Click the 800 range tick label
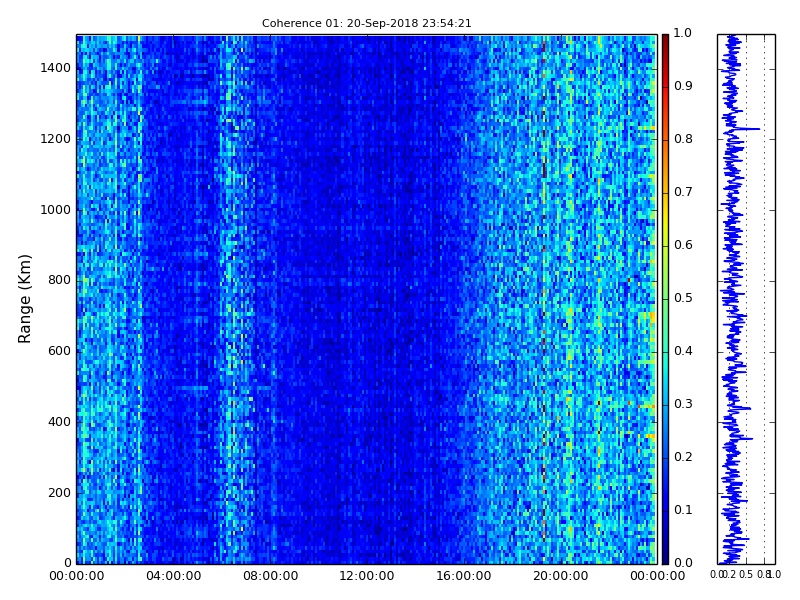Image resolution: width=800 pixels, height=600 pixels. tap(59, 280)
